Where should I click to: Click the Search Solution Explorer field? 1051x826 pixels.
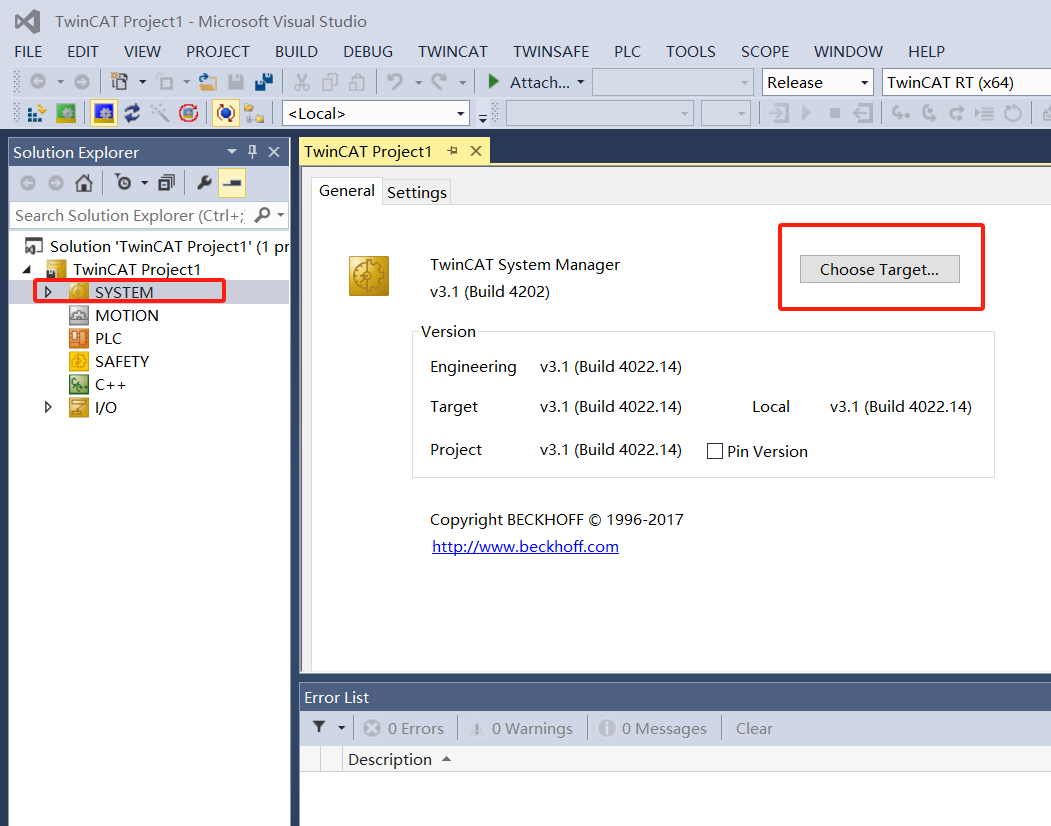click(x=130, y=215)
